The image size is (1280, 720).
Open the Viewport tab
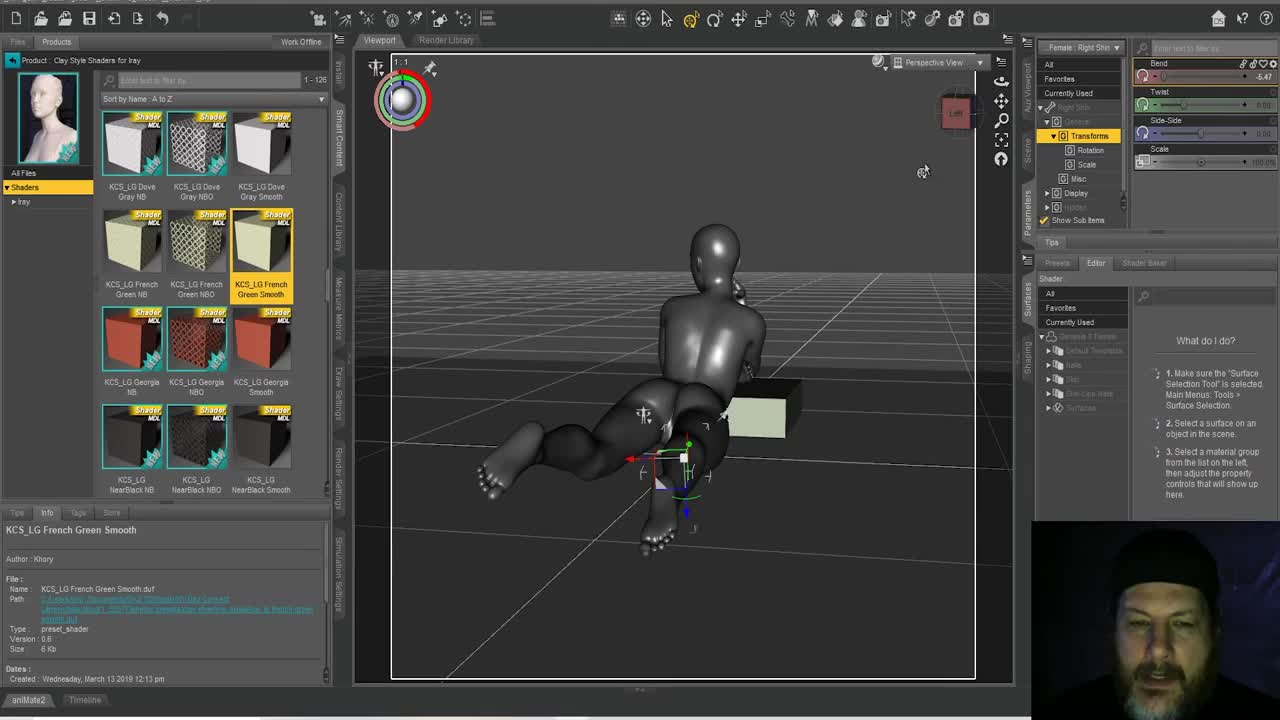tap(379, 40)
